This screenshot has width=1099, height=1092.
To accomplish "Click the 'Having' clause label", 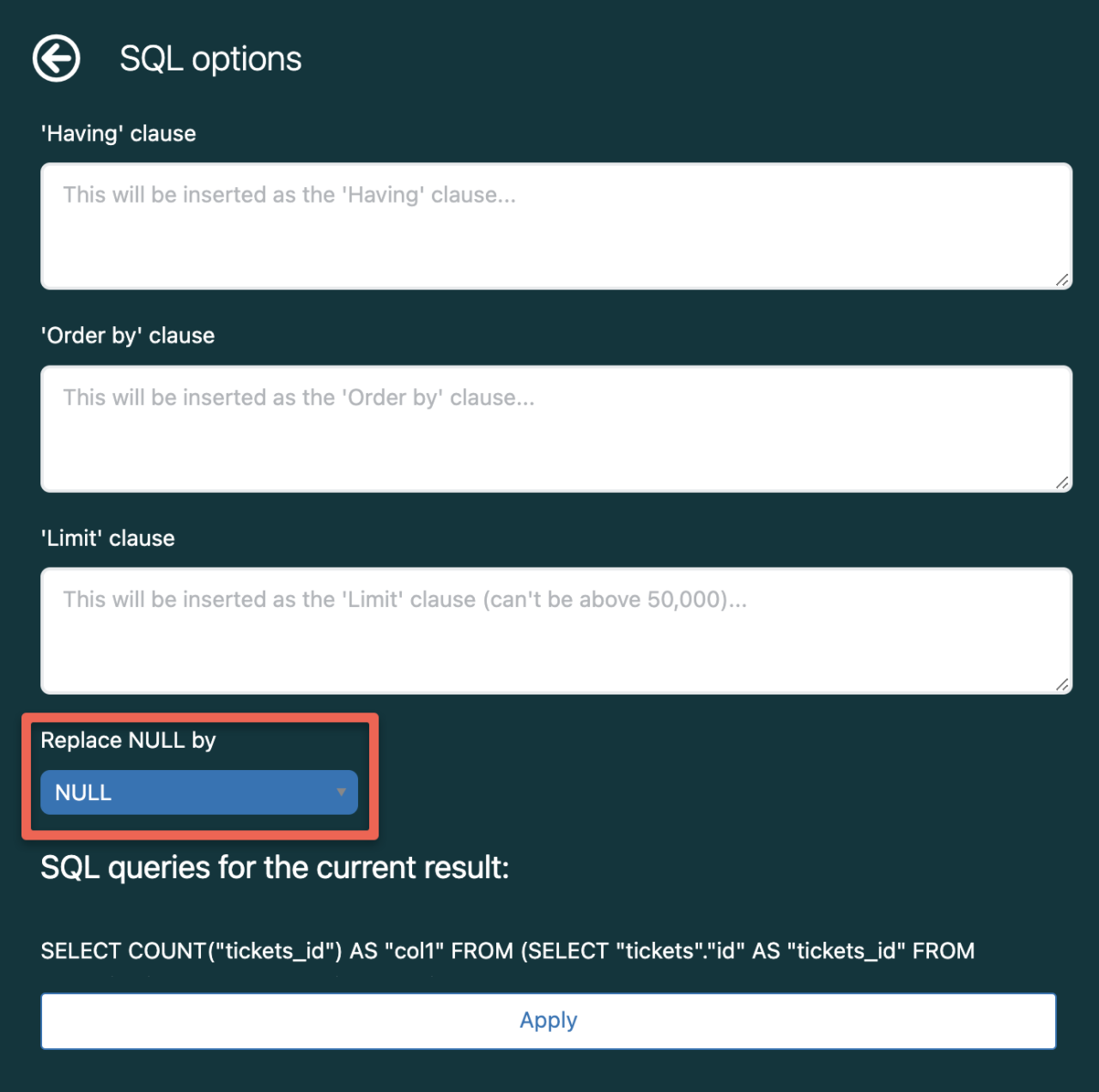I will tap(118, 134).
